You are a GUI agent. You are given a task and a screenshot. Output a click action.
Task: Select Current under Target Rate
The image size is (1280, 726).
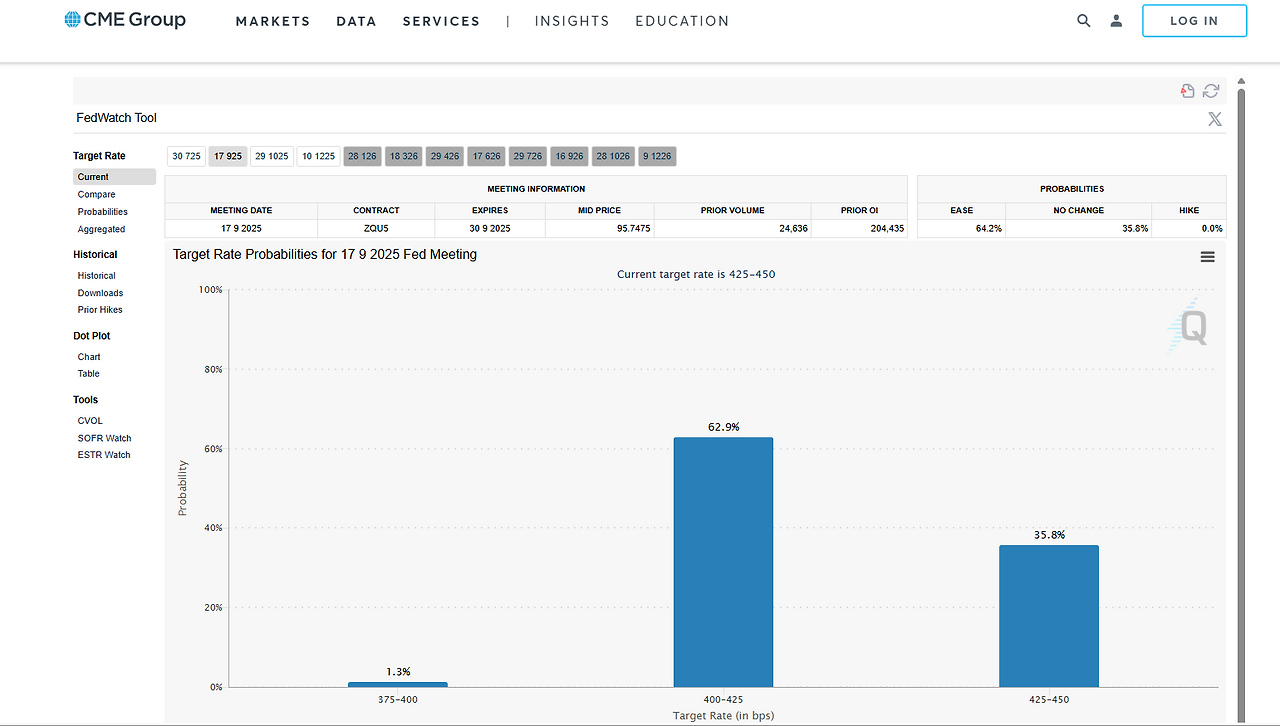point(114,177)
